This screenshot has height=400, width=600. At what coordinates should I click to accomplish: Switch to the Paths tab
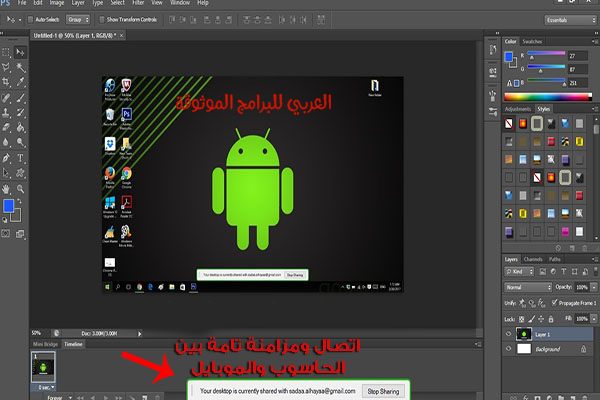click(x=554, y=259)
